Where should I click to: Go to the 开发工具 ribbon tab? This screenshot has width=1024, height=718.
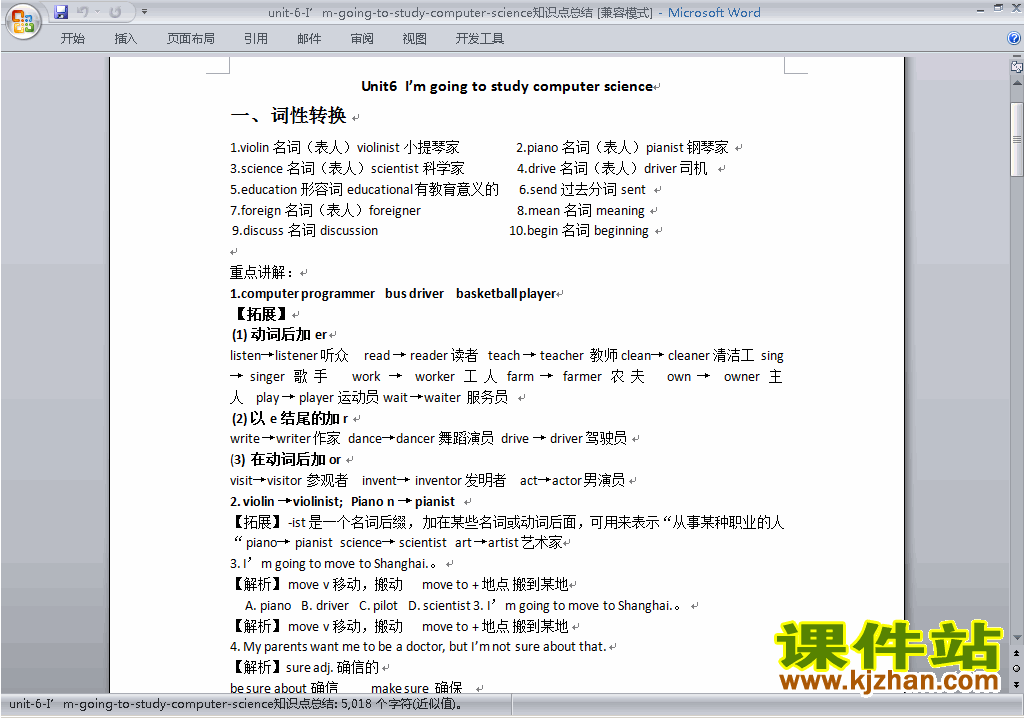[479, 39]
